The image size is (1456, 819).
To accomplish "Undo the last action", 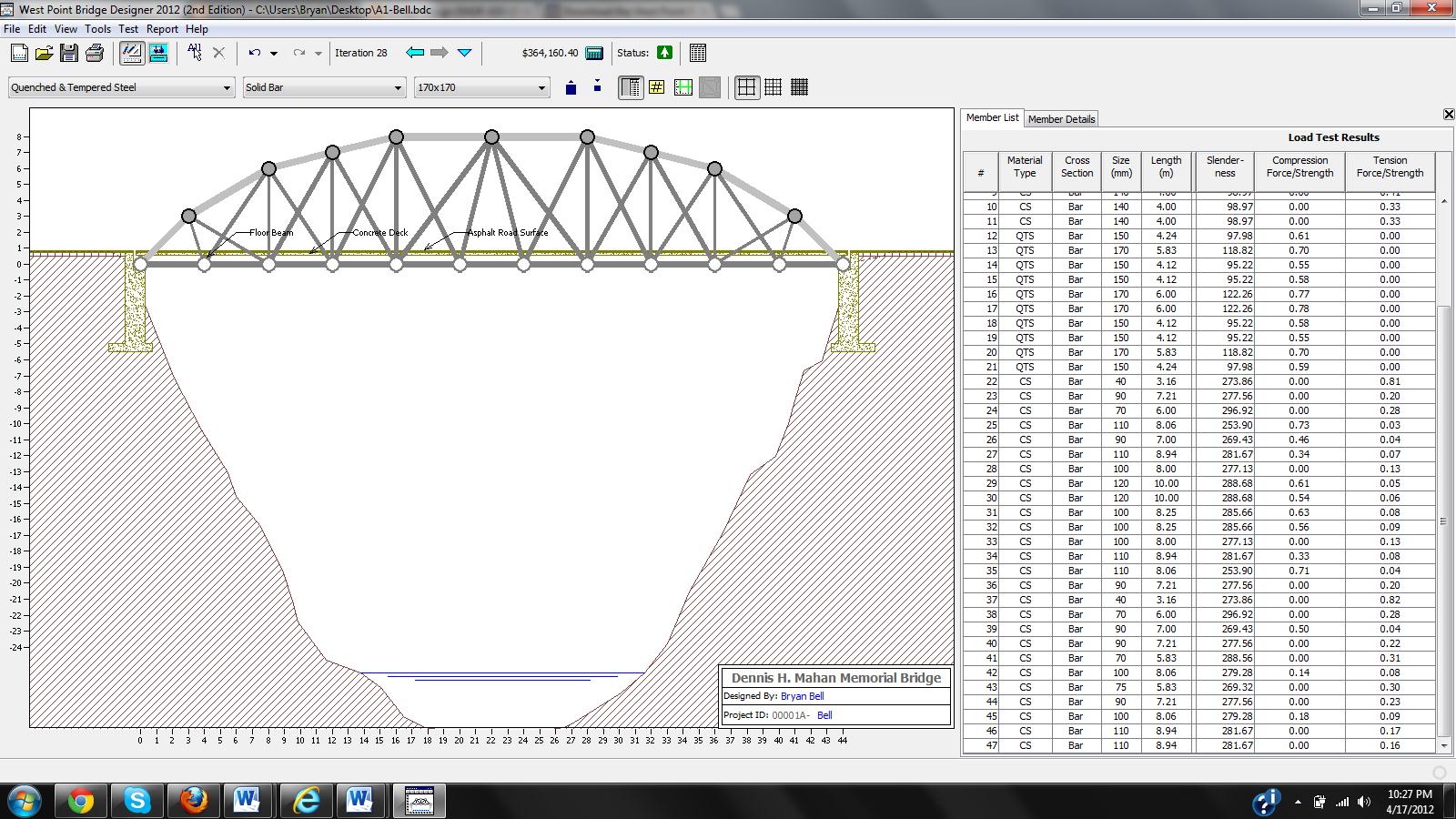I will 255,53.
